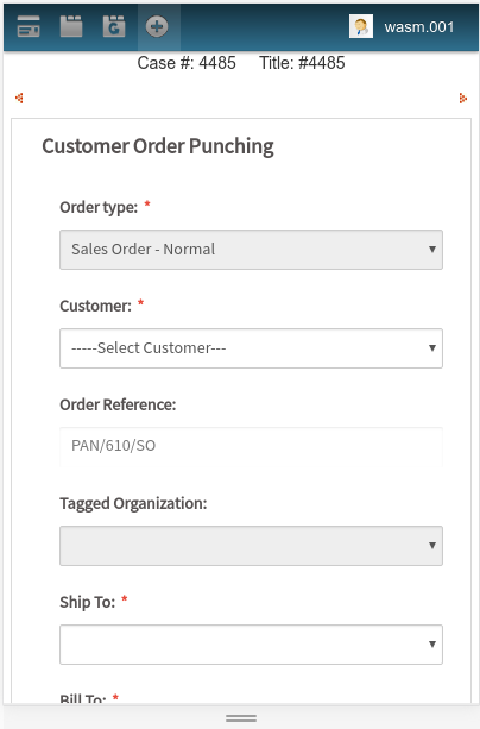This screenshot has height=729, width=480.
Task: Click the Title #4485 text
Action: (x=302, y=63)
